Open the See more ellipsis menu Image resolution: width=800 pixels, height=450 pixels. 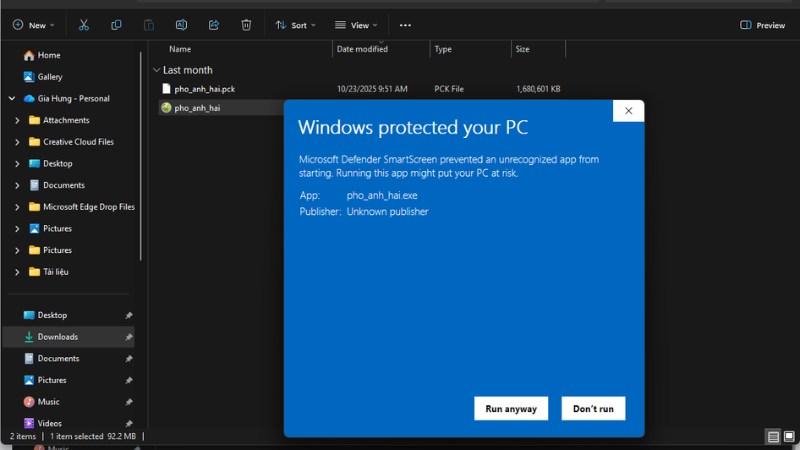tap(405, 25)
